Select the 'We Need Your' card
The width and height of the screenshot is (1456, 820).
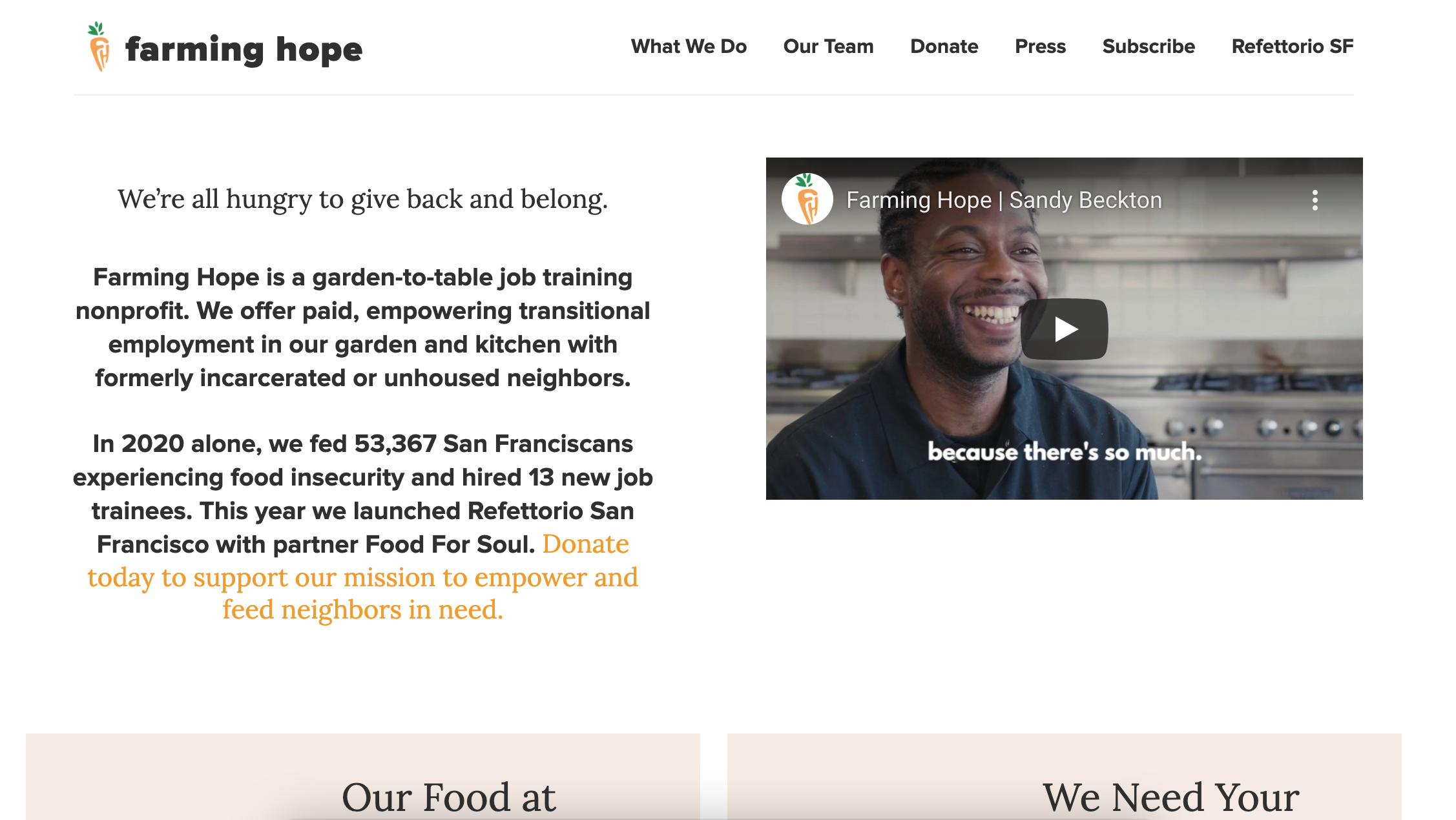pyautogui.click(x=1064, y=777)
